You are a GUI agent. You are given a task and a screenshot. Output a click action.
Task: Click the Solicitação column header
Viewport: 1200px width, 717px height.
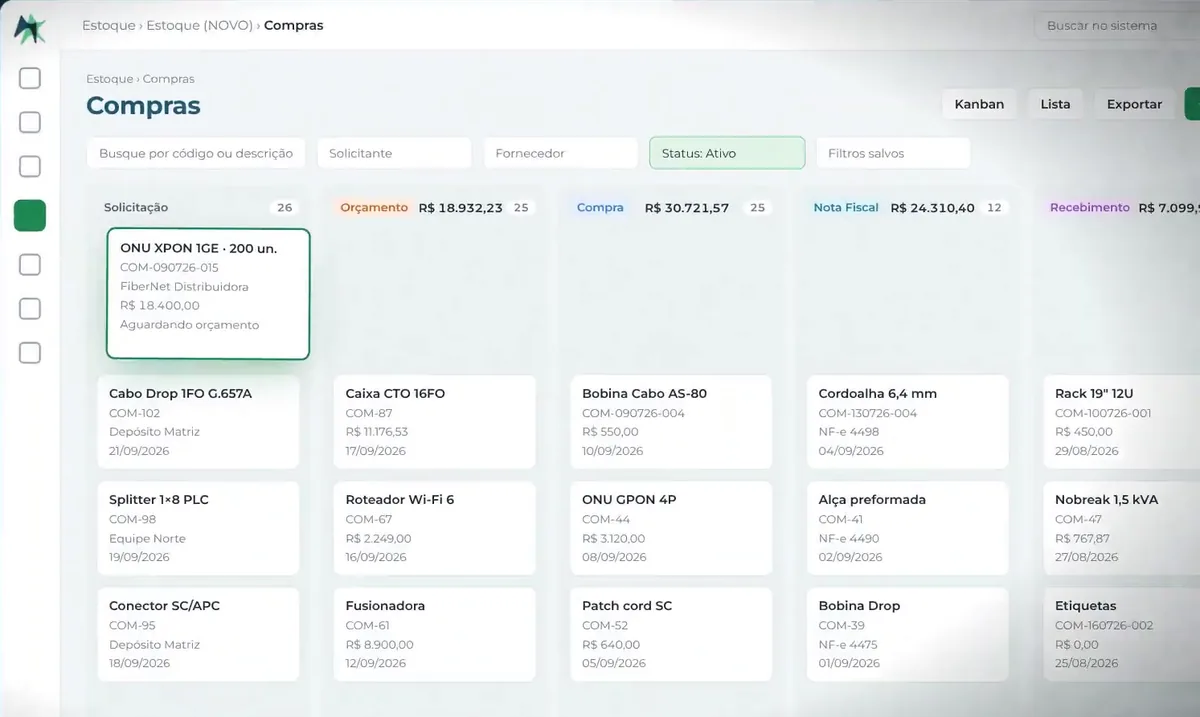pos(136,207)
